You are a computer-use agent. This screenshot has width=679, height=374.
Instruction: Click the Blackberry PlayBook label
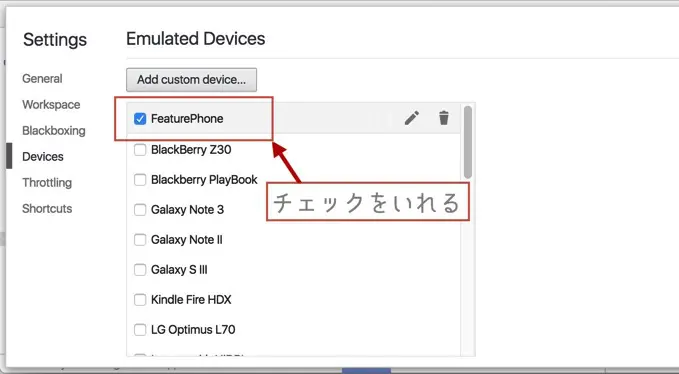pyautogui.click(x=204, y=180)
